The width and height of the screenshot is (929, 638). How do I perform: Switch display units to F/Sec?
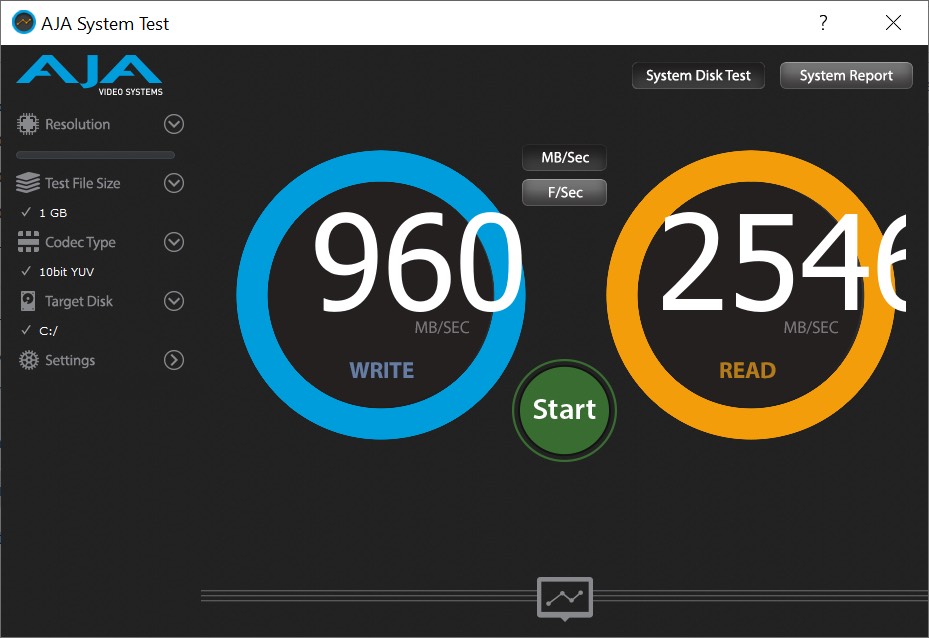click(x=564, y=193)
